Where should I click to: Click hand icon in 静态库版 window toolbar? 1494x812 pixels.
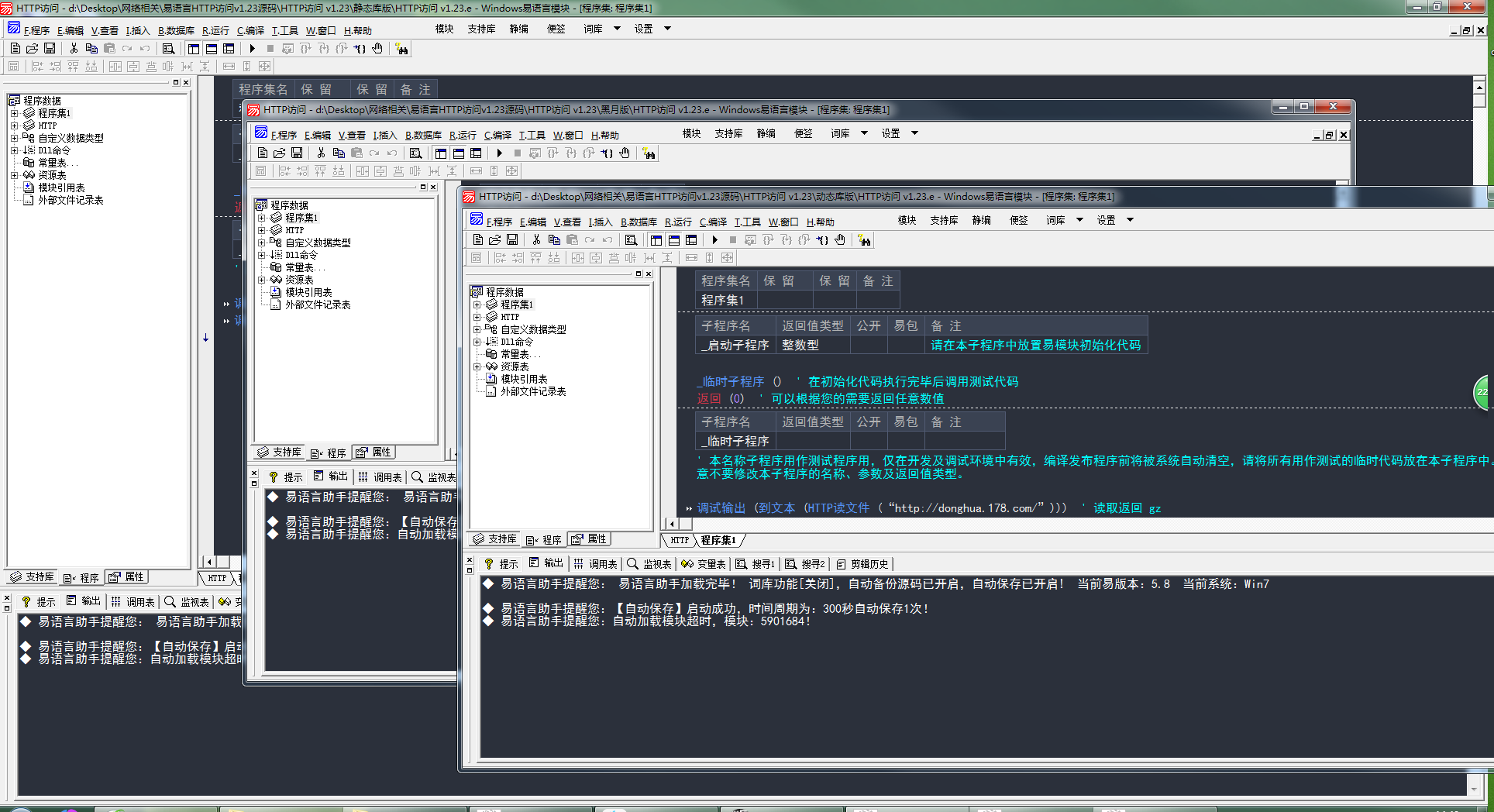point(377,49)
